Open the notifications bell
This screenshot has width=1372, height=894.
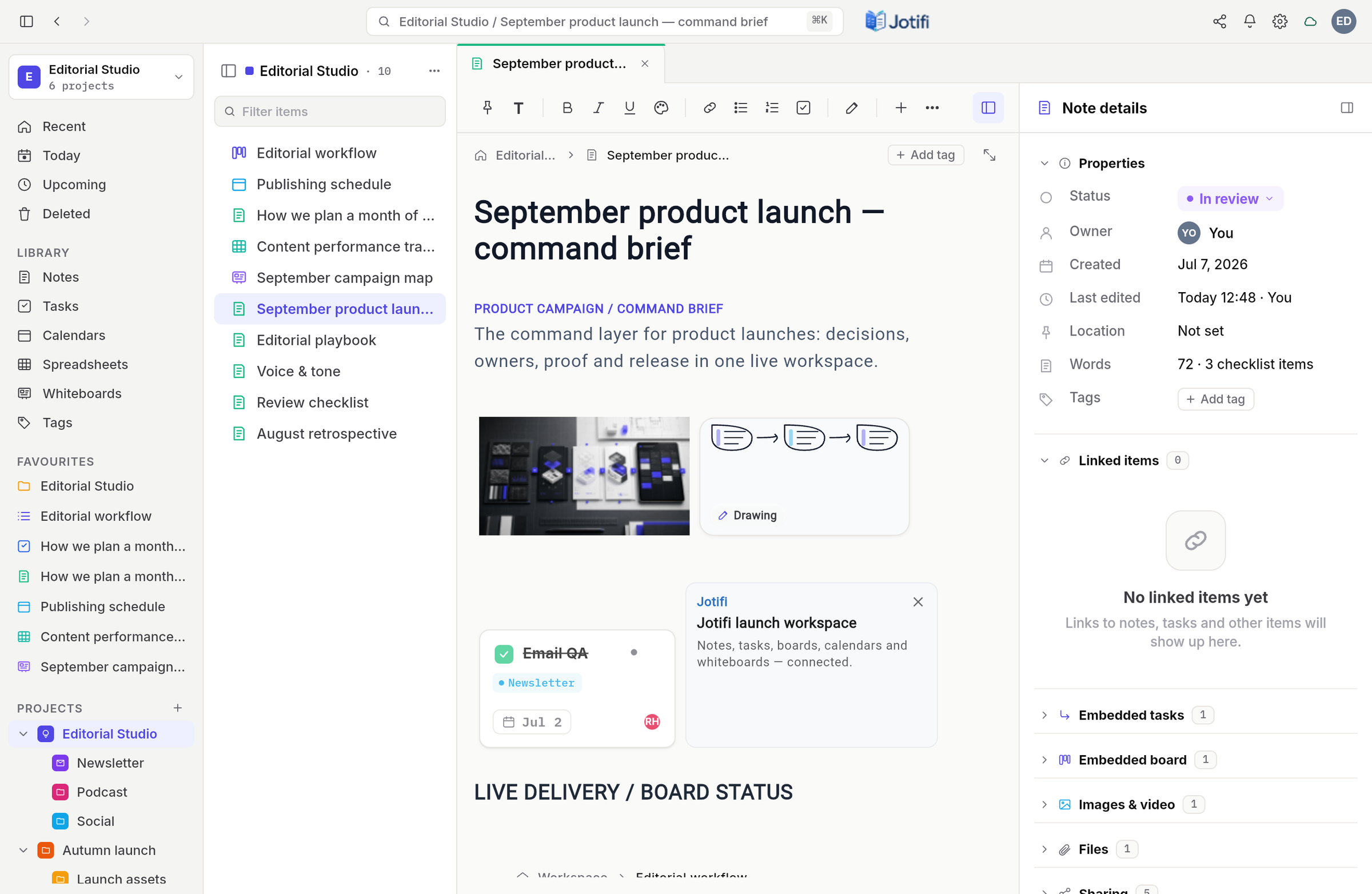pos(1249,21)
